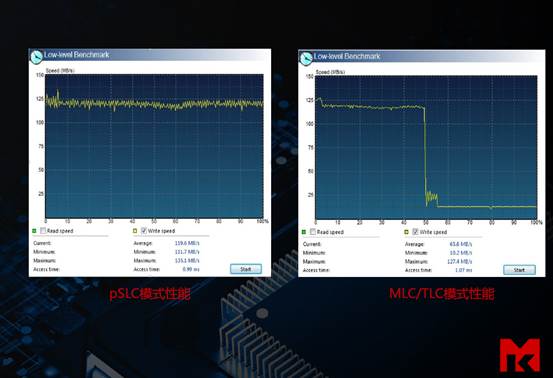Click the 119.6 MB/s average write value
The height and width of the screenshot is (378, 553).
(x=187, y=243)
